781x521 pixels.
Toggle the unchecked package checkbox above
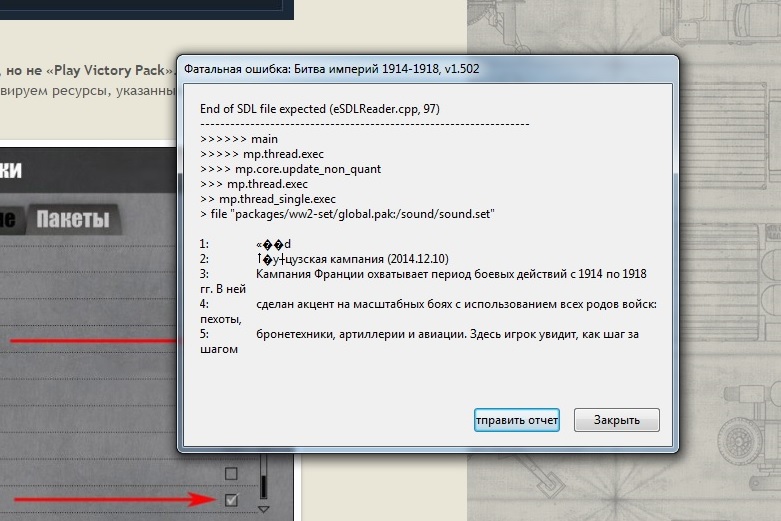[x=231, y=473]
